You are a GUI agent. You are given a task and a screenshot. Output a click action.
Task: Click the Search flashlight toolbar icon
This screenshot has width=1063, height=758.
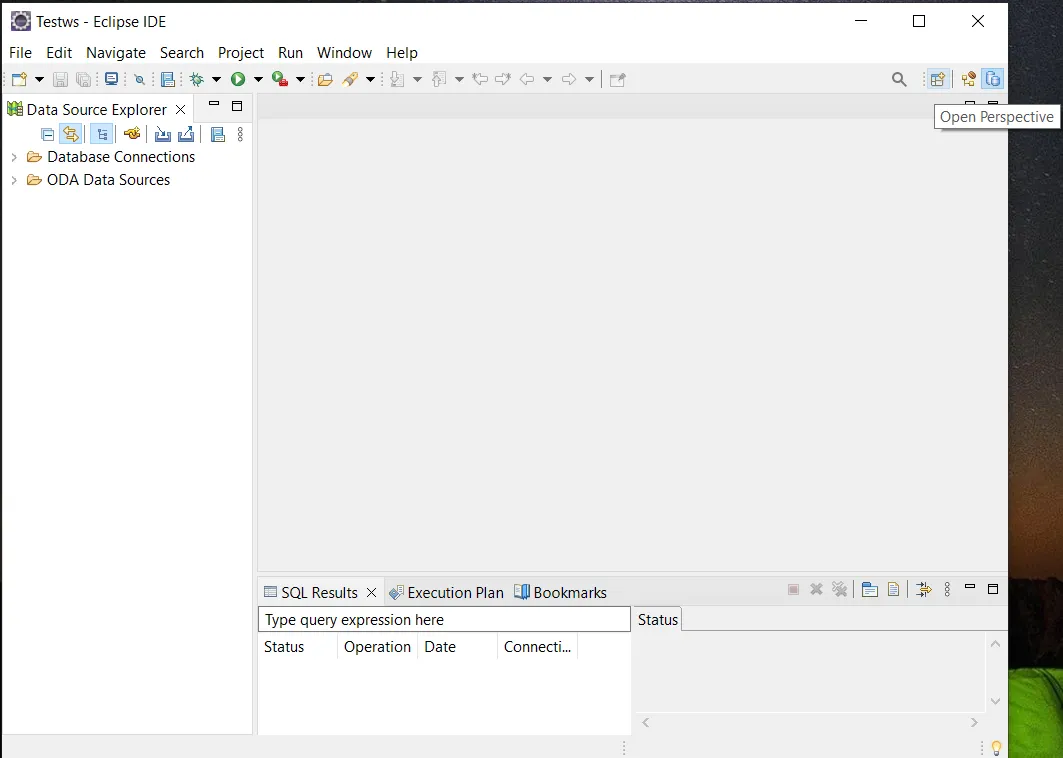click(350, 79)
